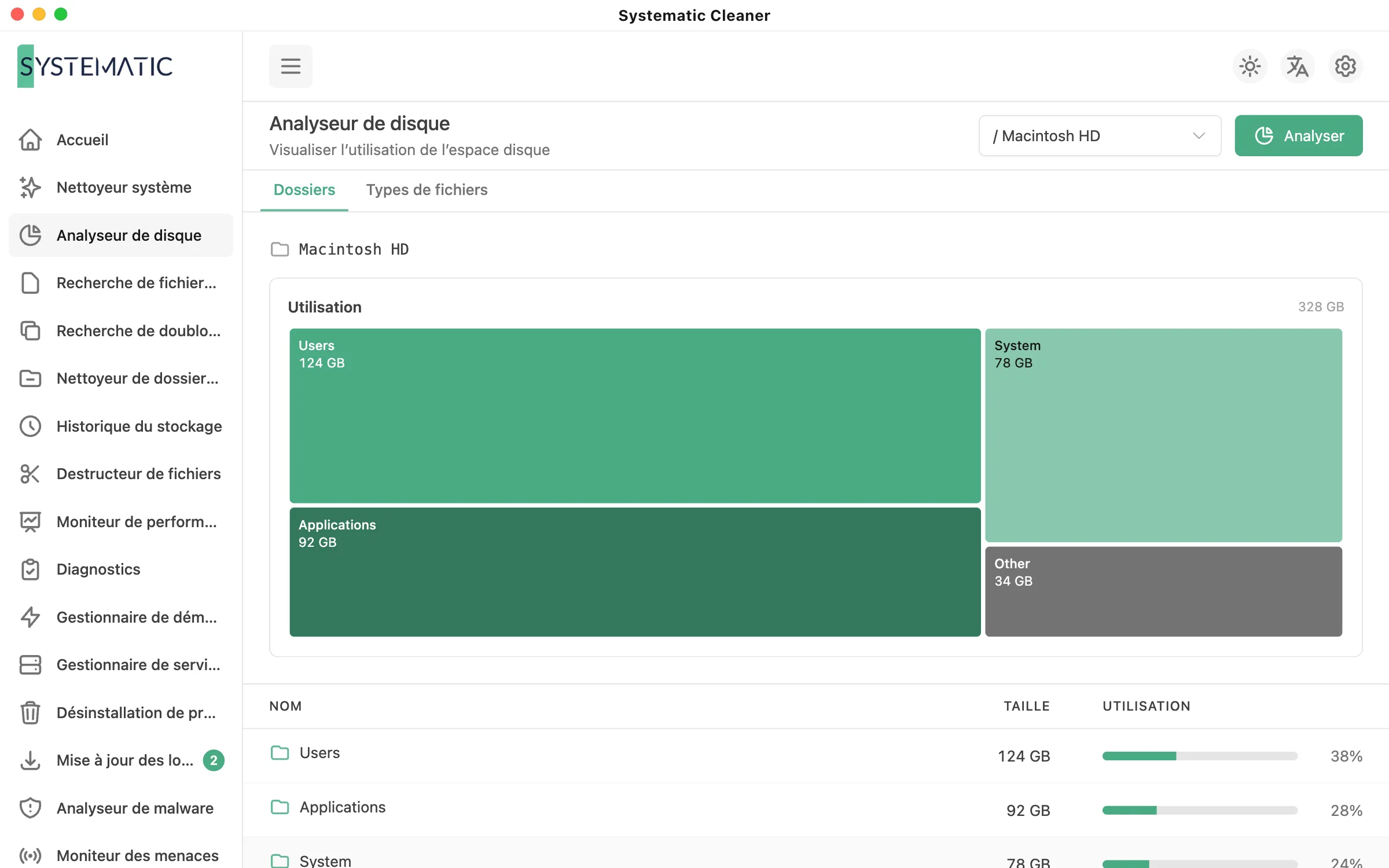Open the Users folder row

(x=816, y=755)
